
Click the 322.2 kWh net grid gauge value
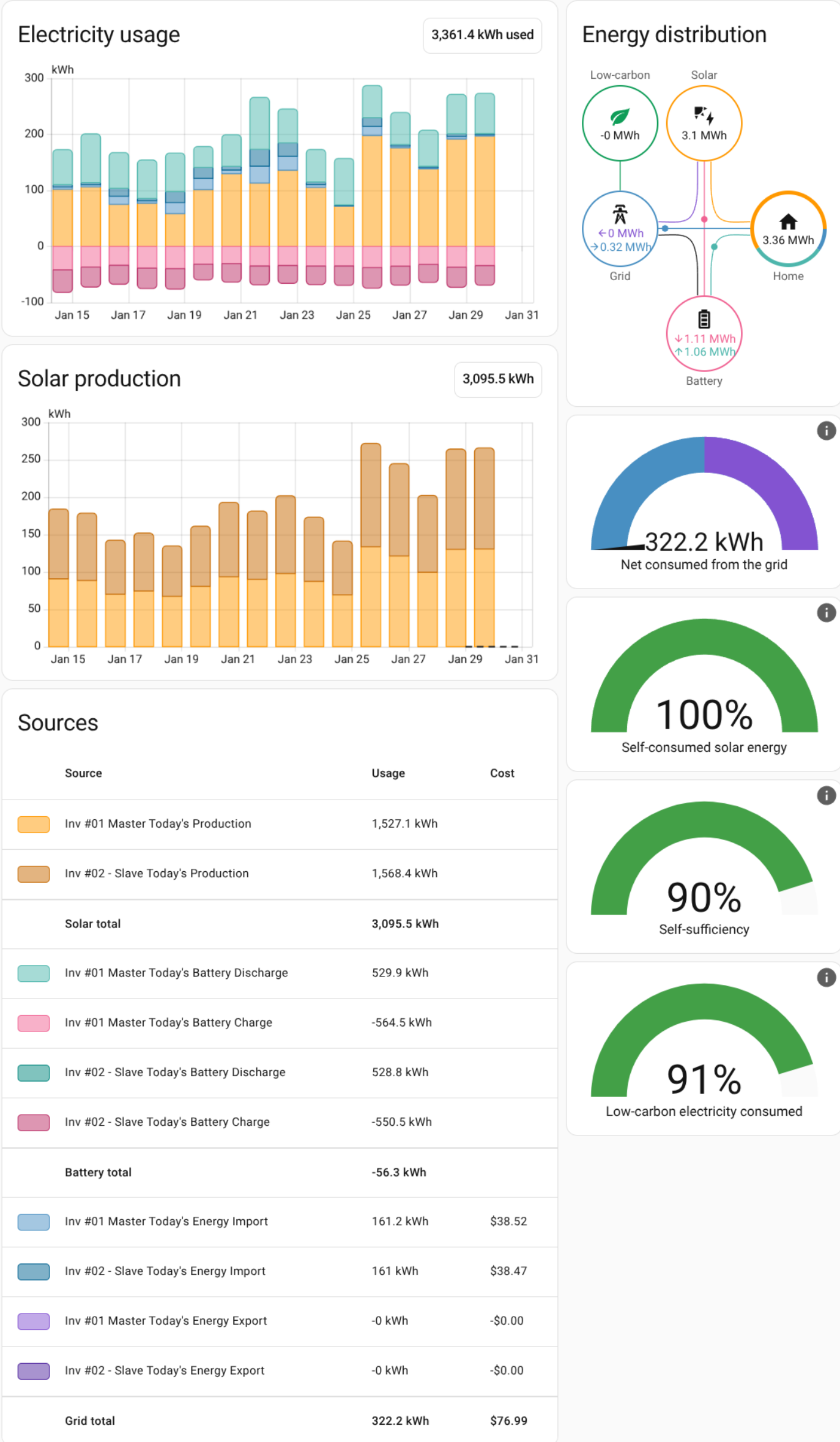pos(704,542)
